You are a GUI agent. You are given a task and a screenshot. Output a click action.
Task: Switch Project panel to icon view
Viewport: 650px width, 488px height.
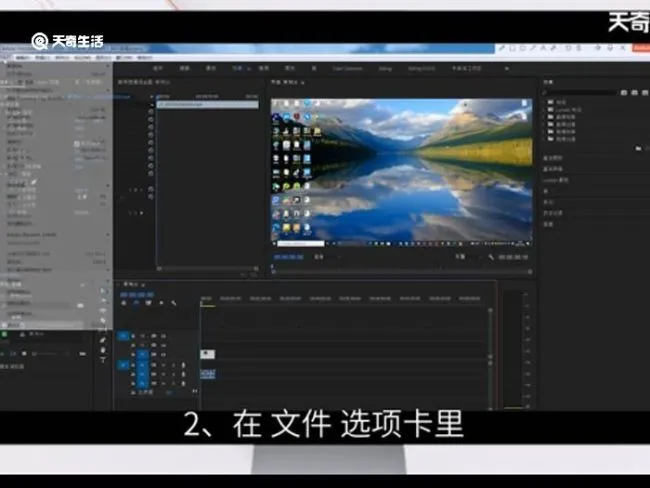click(24, 354)
